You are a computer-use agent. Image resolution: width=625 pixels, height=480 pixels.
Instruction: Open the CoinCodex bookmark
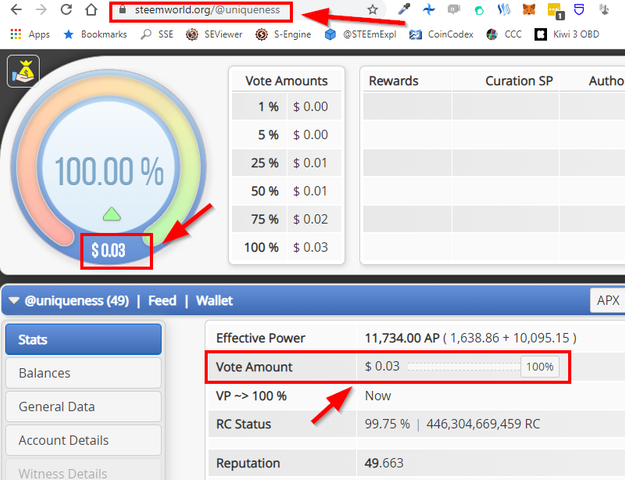pos(441,35)
